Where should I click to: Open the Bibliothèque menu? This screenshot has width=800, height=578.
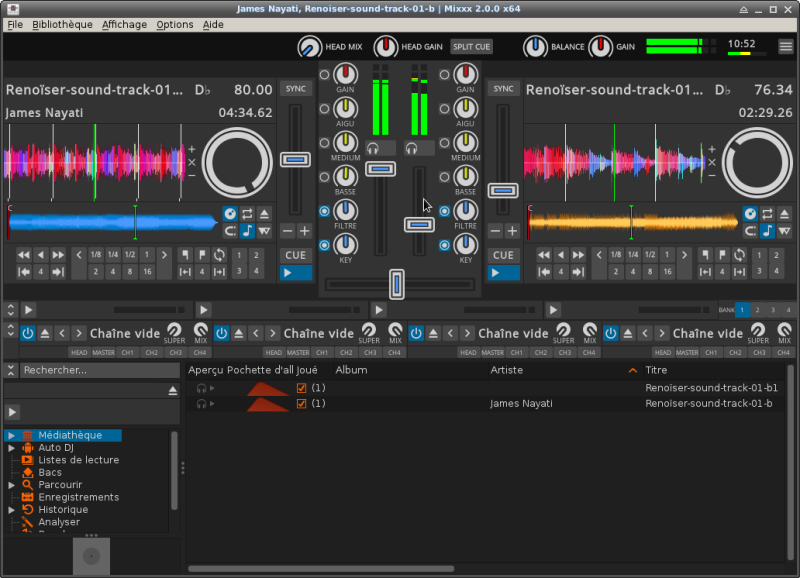pos(62,24)
